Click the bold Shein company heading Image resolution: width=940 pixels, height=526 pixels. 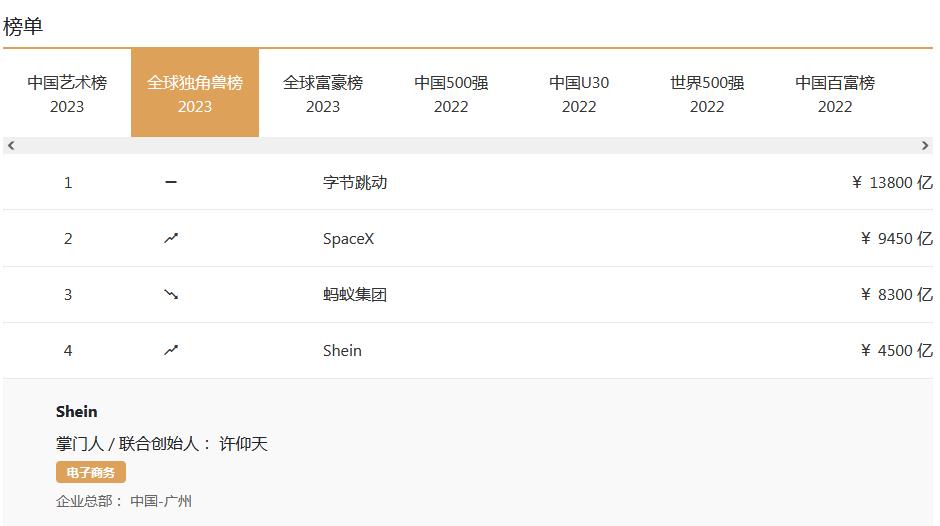(77, 411)
